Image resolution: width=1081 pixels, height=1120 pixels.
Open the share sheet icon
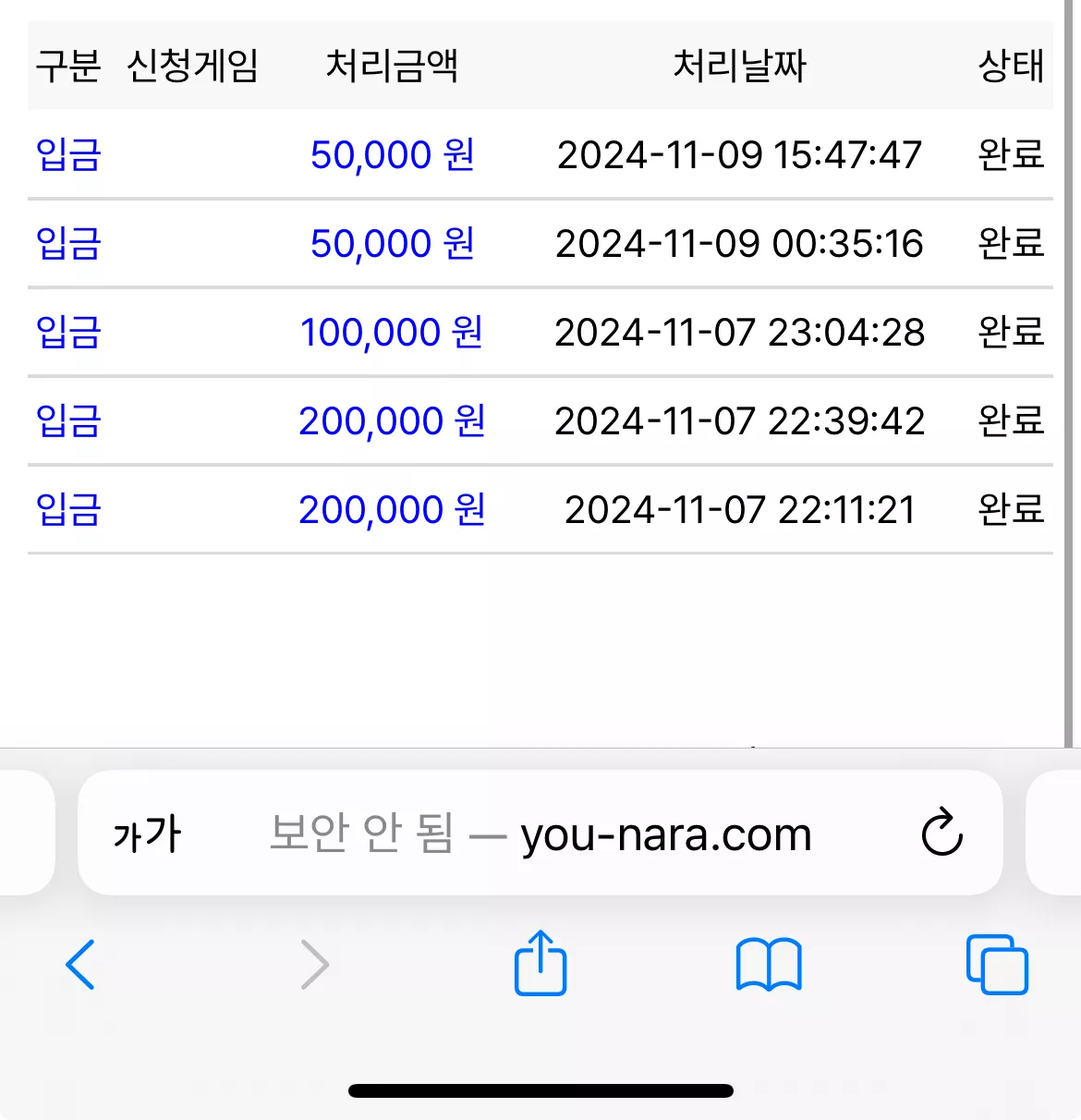click(540, 963)
